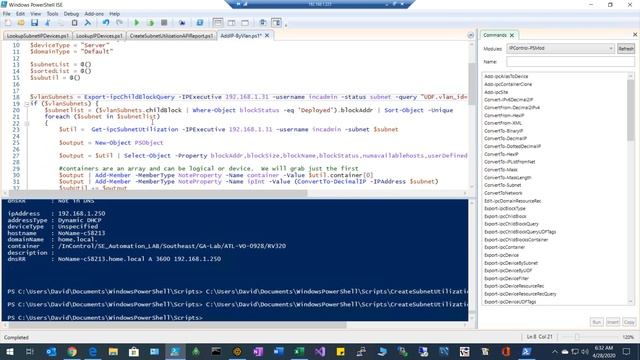Open Visual Studio from taskbar
This screenshot has width=640, height=360.
(x=320, y=351)
